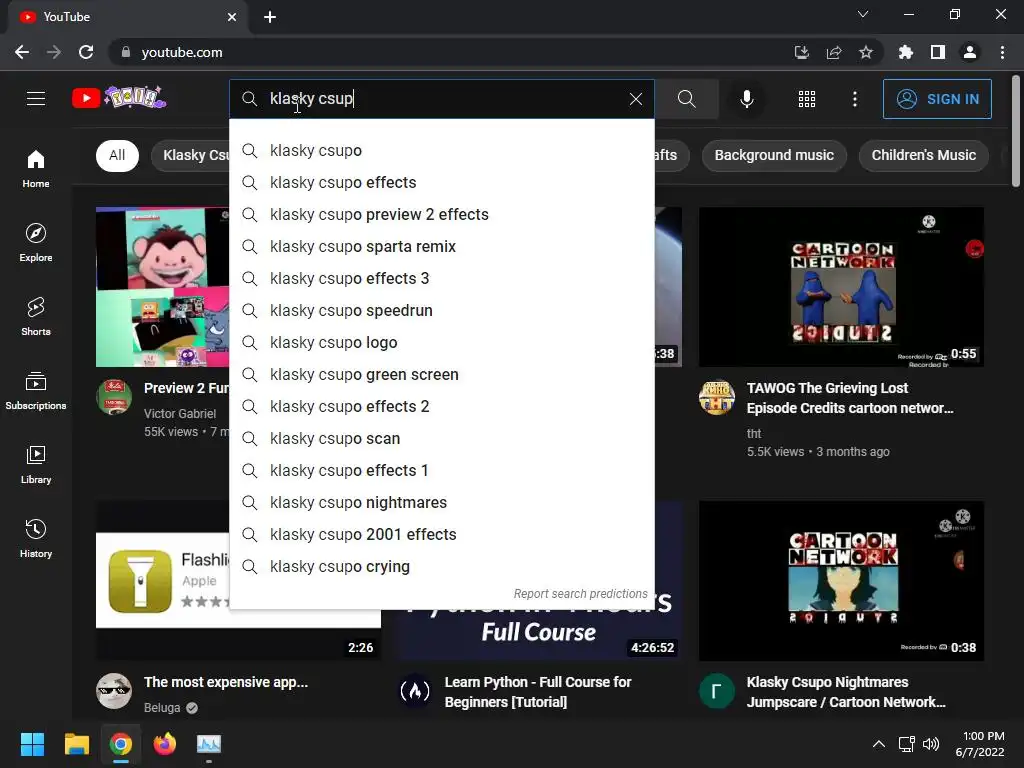Select the Klasky Csupo filter chip
Image resolution: width=1024 pixels, height=768 pixels.
(191, 155)
